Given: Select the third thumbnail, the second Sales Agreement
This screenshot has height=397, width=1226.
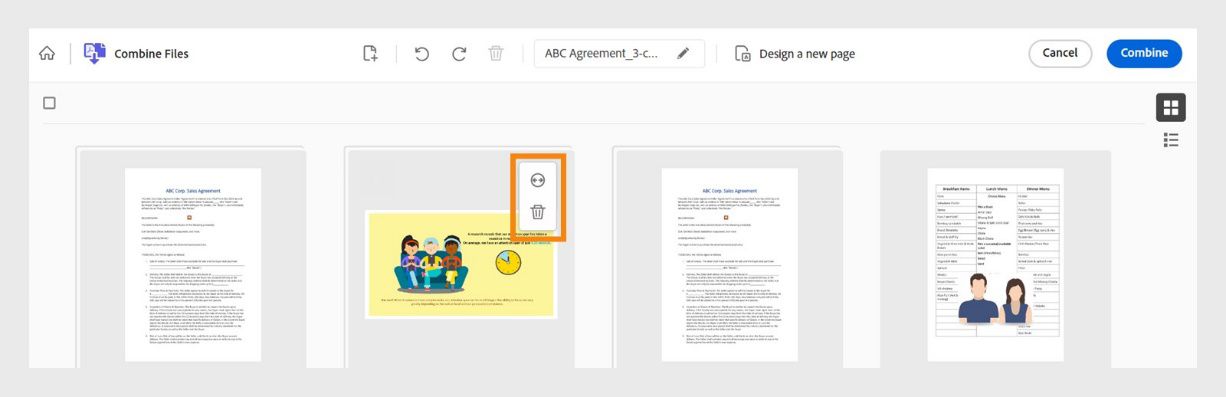Looking at the screenshot, I should click(x=730, y=264).
